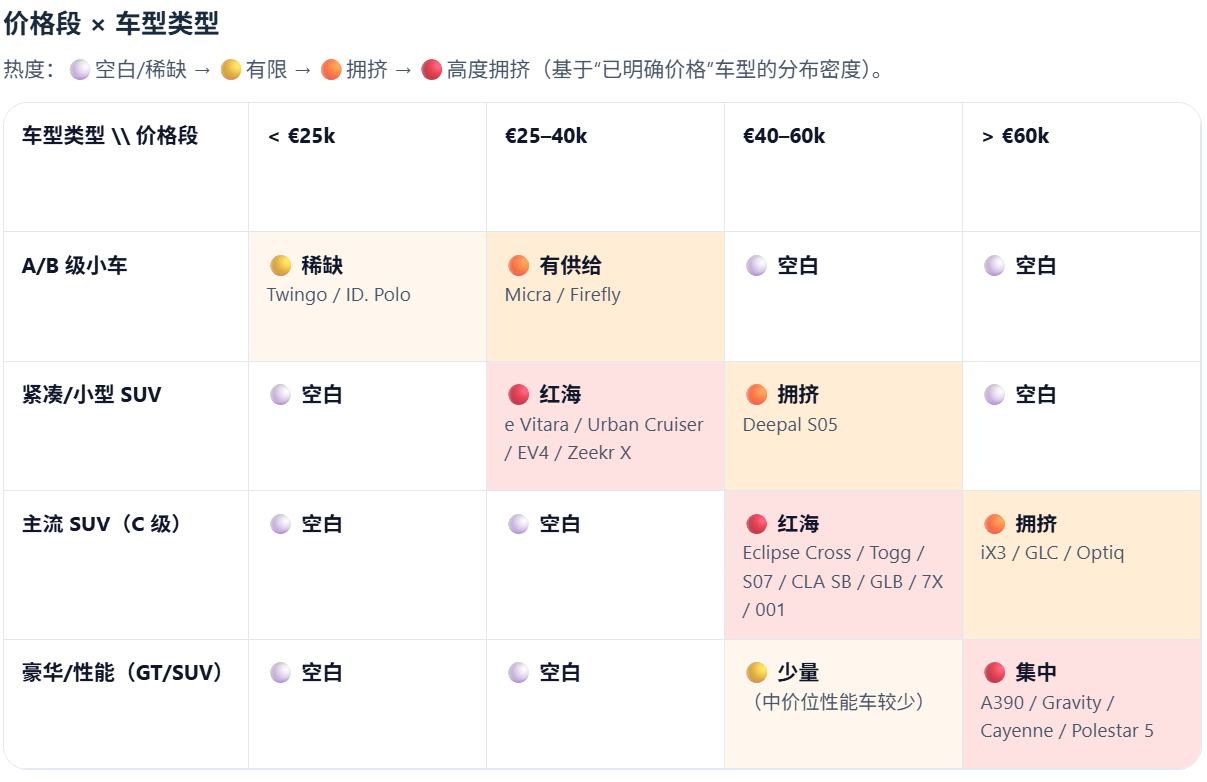This screenshot has width=1207, height=782.
Task: Click the red ball in the e Vitara cell
Action: 518,394
